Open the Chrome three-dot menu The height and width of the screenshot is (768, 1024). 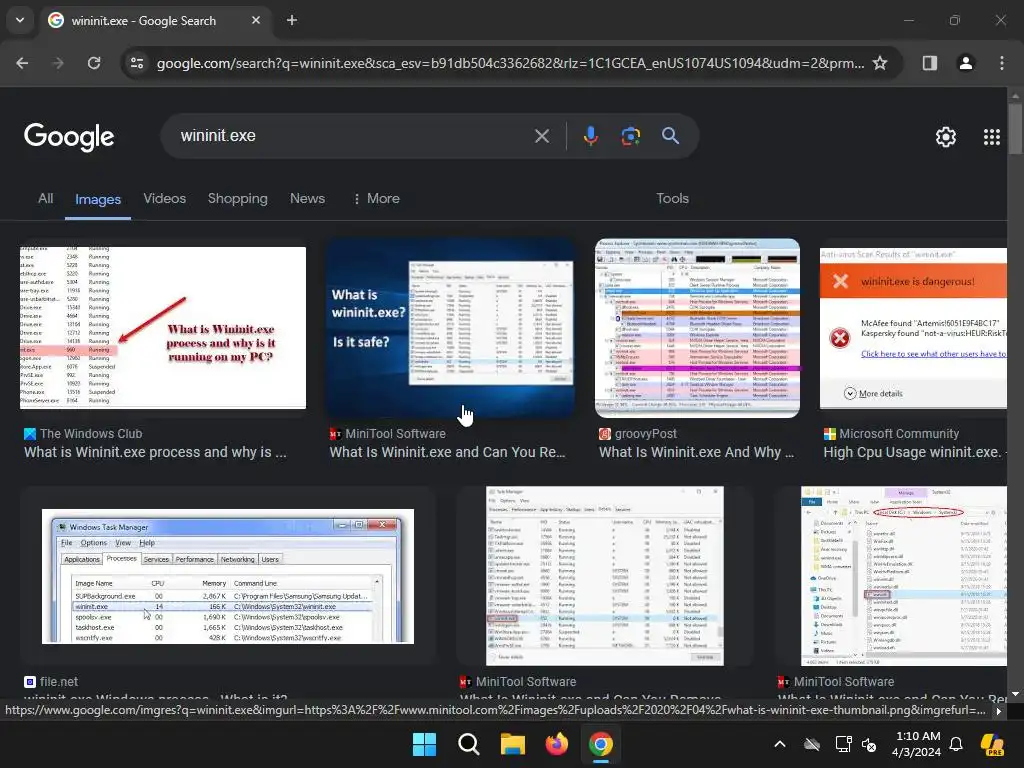[1002, 63]
